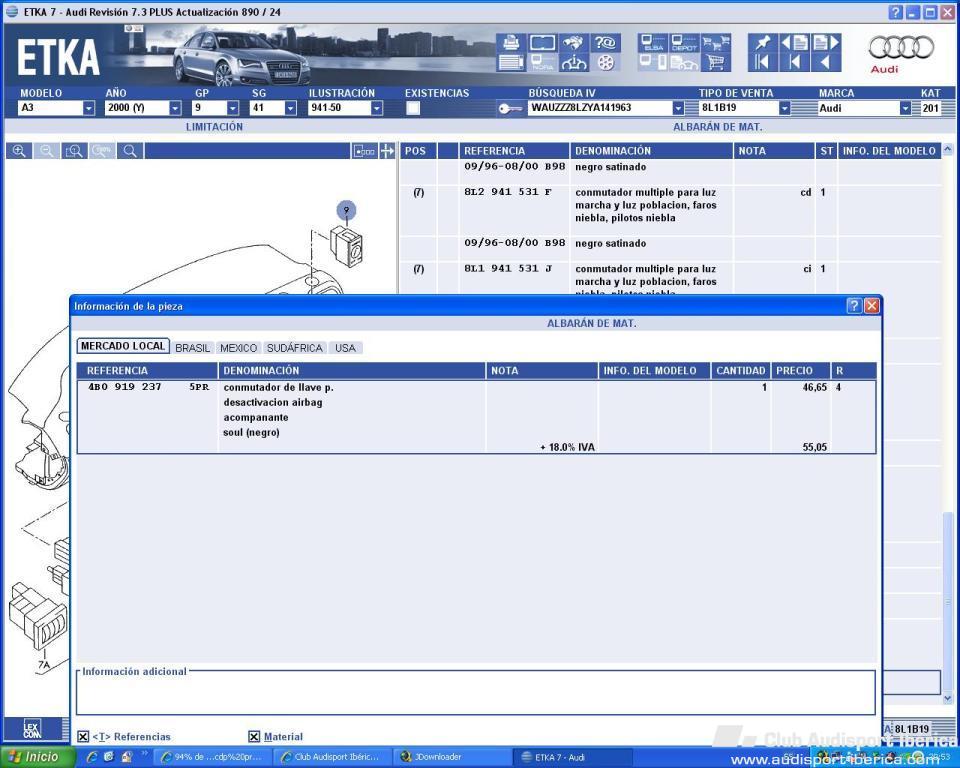Click callout 9 in the illustration

(x=347, y=210)
